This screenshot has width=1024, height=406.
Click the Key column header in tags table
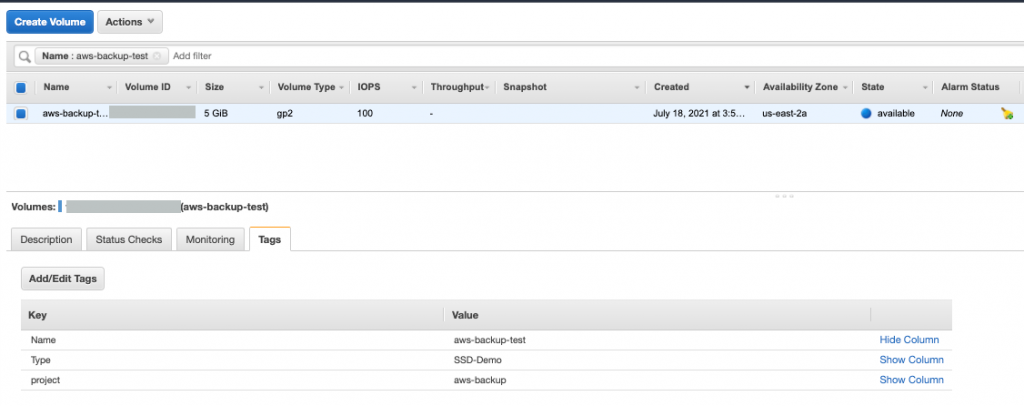click(x=37, y=315)
